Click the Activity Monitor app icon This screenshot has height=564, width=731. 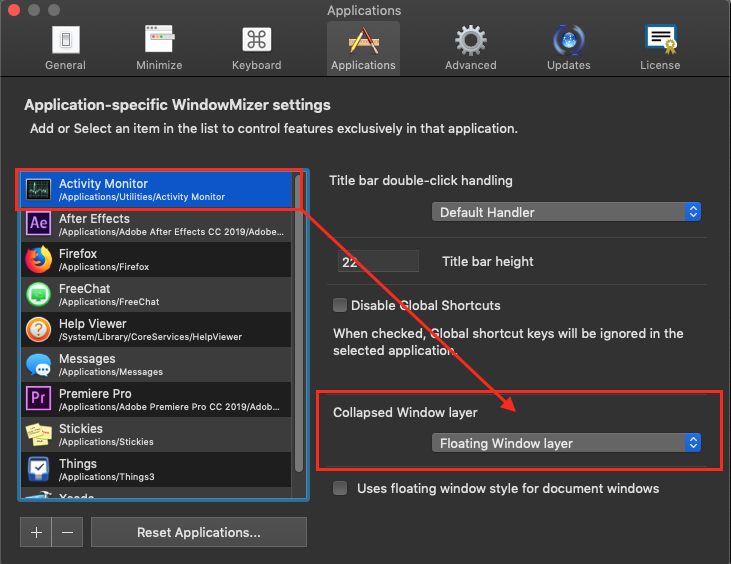point(38,190)
